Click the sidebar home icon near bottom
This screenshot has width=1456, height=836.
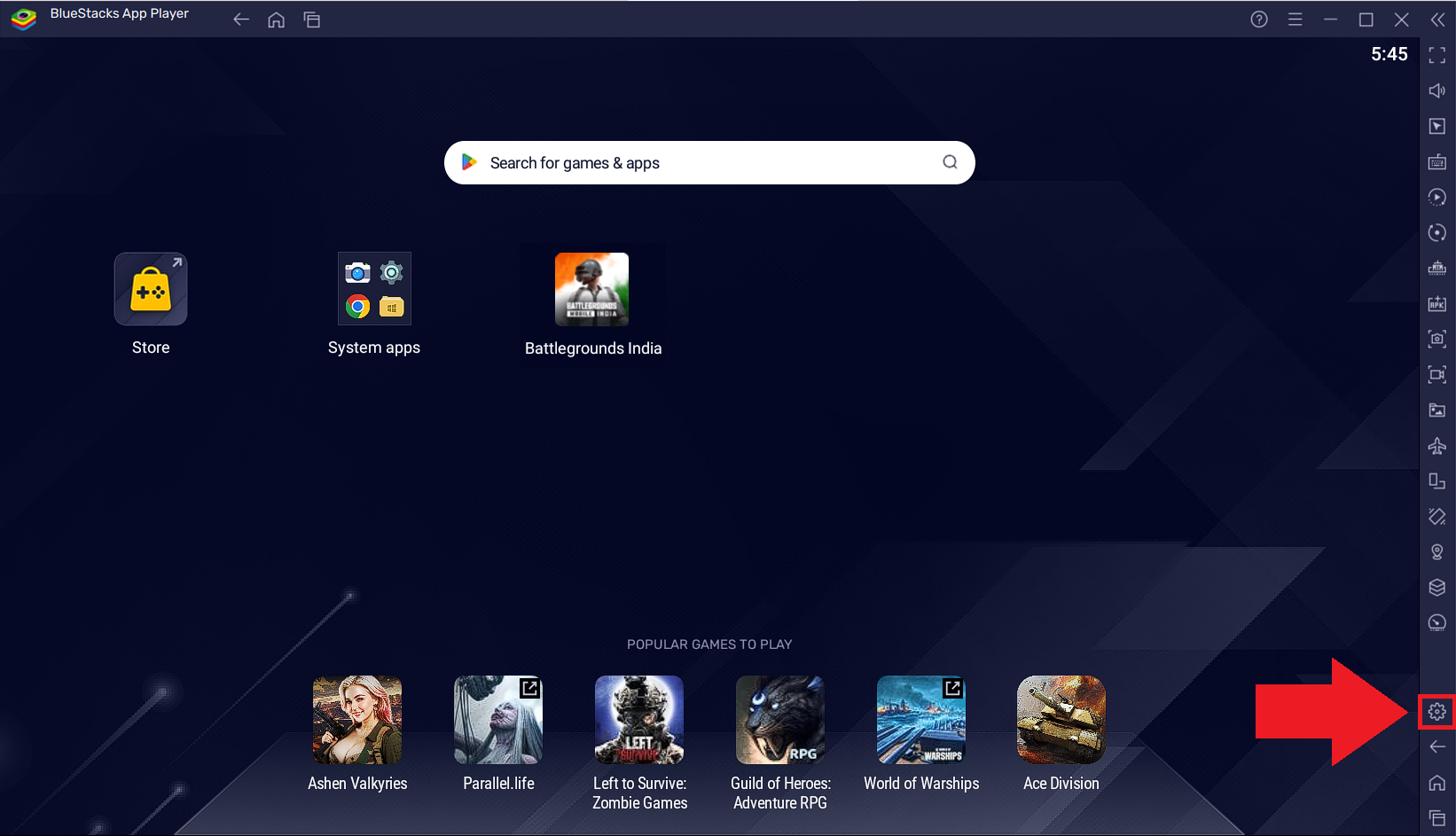point(1437,782)
